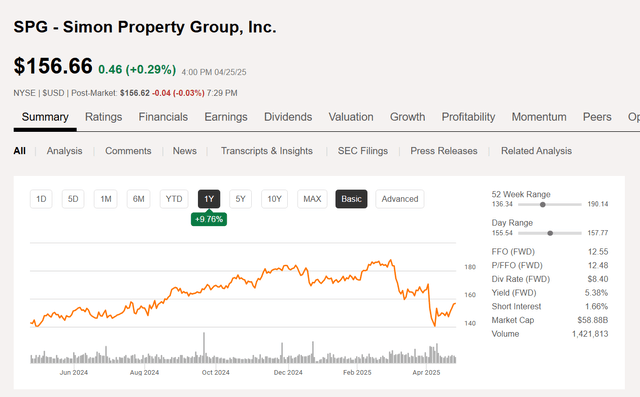Switch chart to 6M range
The image size is (640, 397).
(138, 199)
